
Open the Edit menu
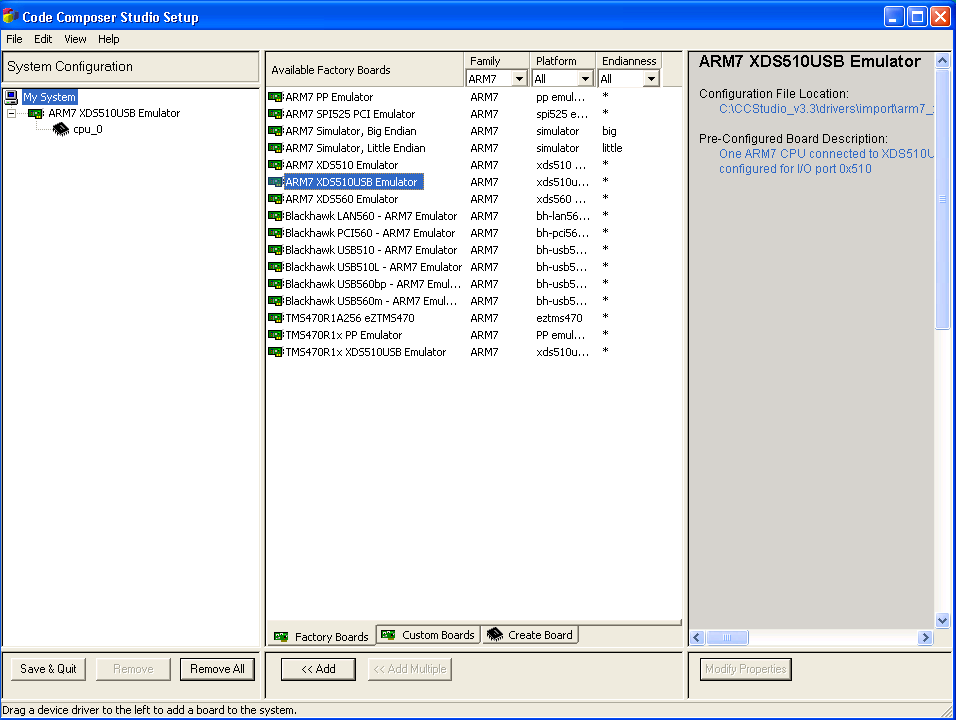click(43, 39)
